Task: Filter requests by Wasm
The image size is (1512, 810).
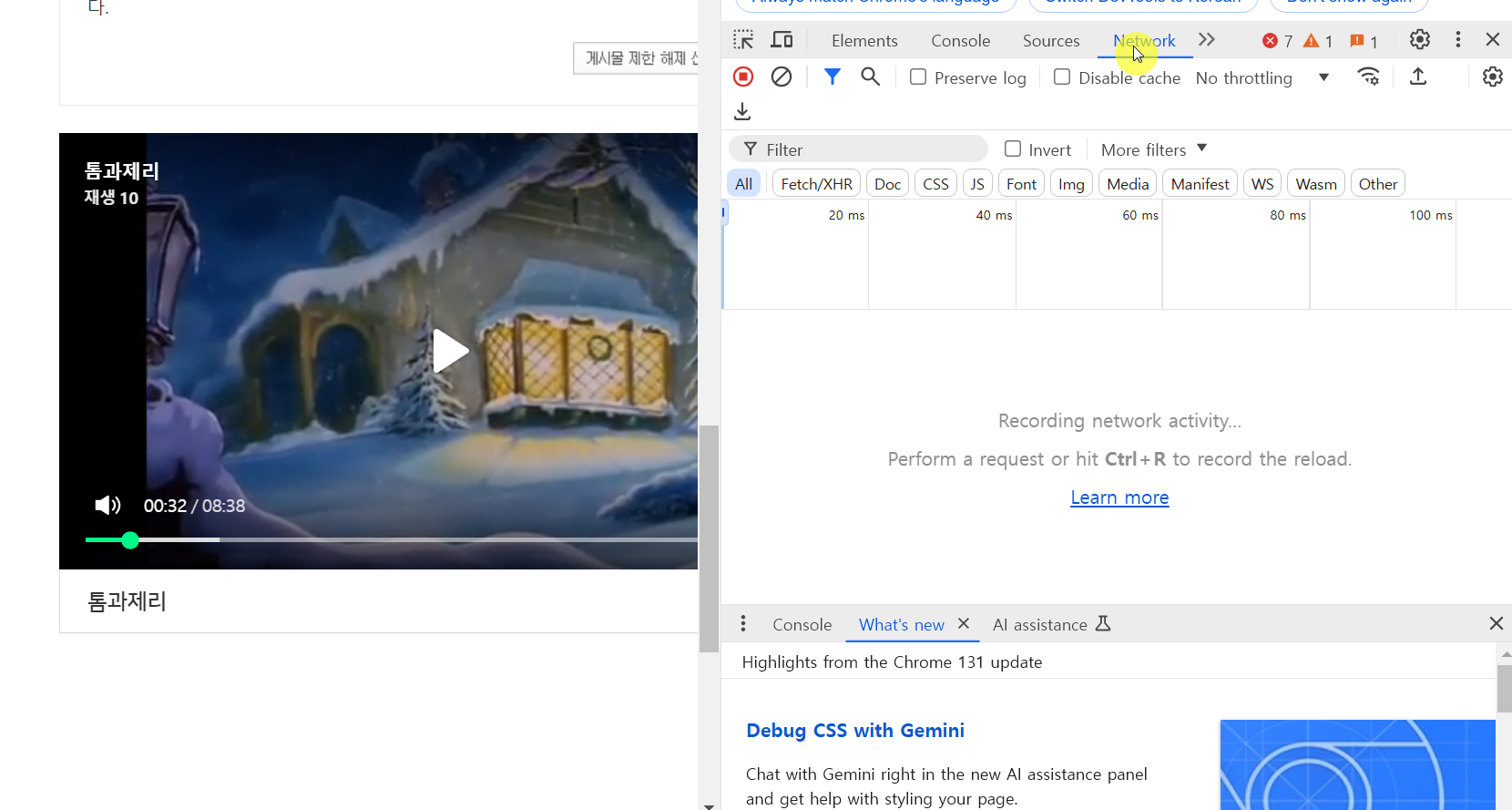Action: (1316, 184)
